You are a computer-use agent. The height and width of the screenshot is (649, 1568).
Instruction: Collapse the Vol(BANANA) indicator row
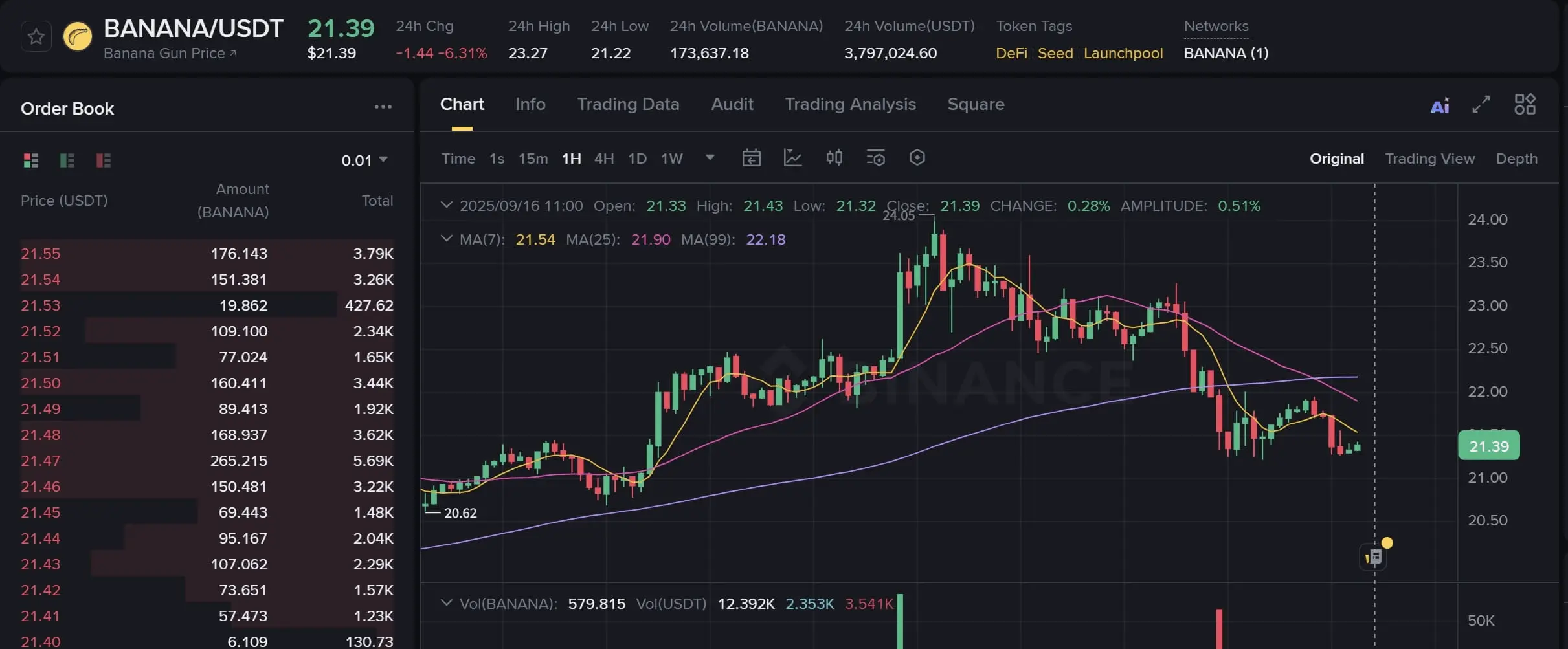click(446, 603)
